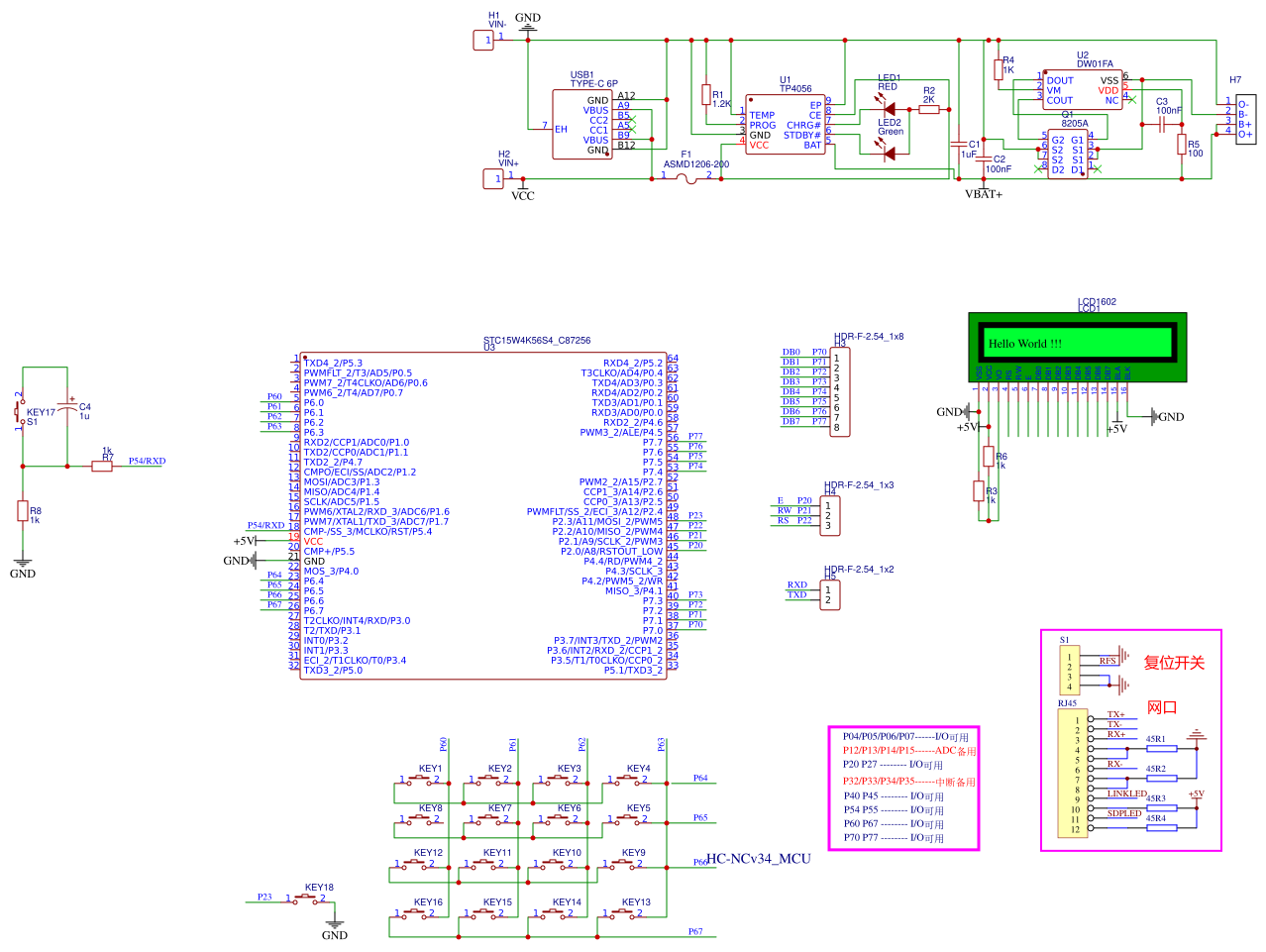Screen dimensions: 1266x952
Task: Click the USB1 TYPE-C 6P connector symbol
Action: click(x=581, y=125)
